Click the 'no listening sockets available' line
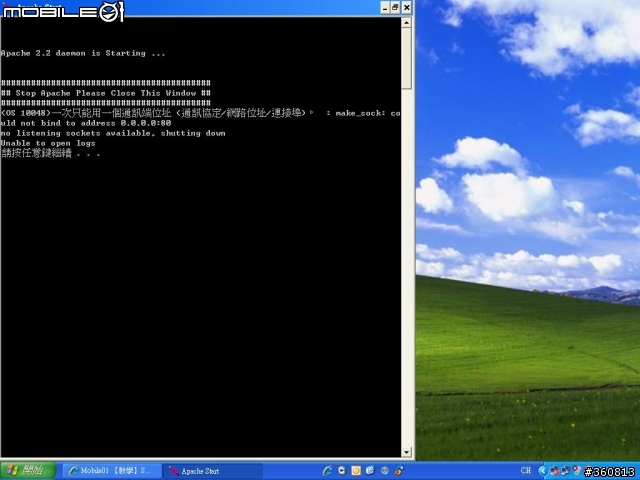Viewport: 640px width, 480px height. (x=113, y=133)
